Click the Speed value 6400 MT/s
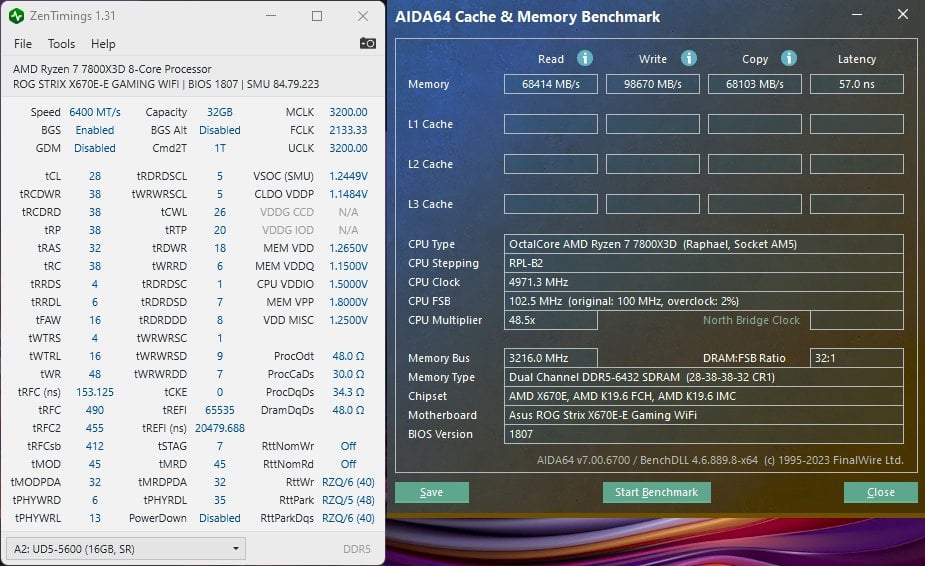The image size is (925, 566). pyautogui.click(x=94, y=112)
